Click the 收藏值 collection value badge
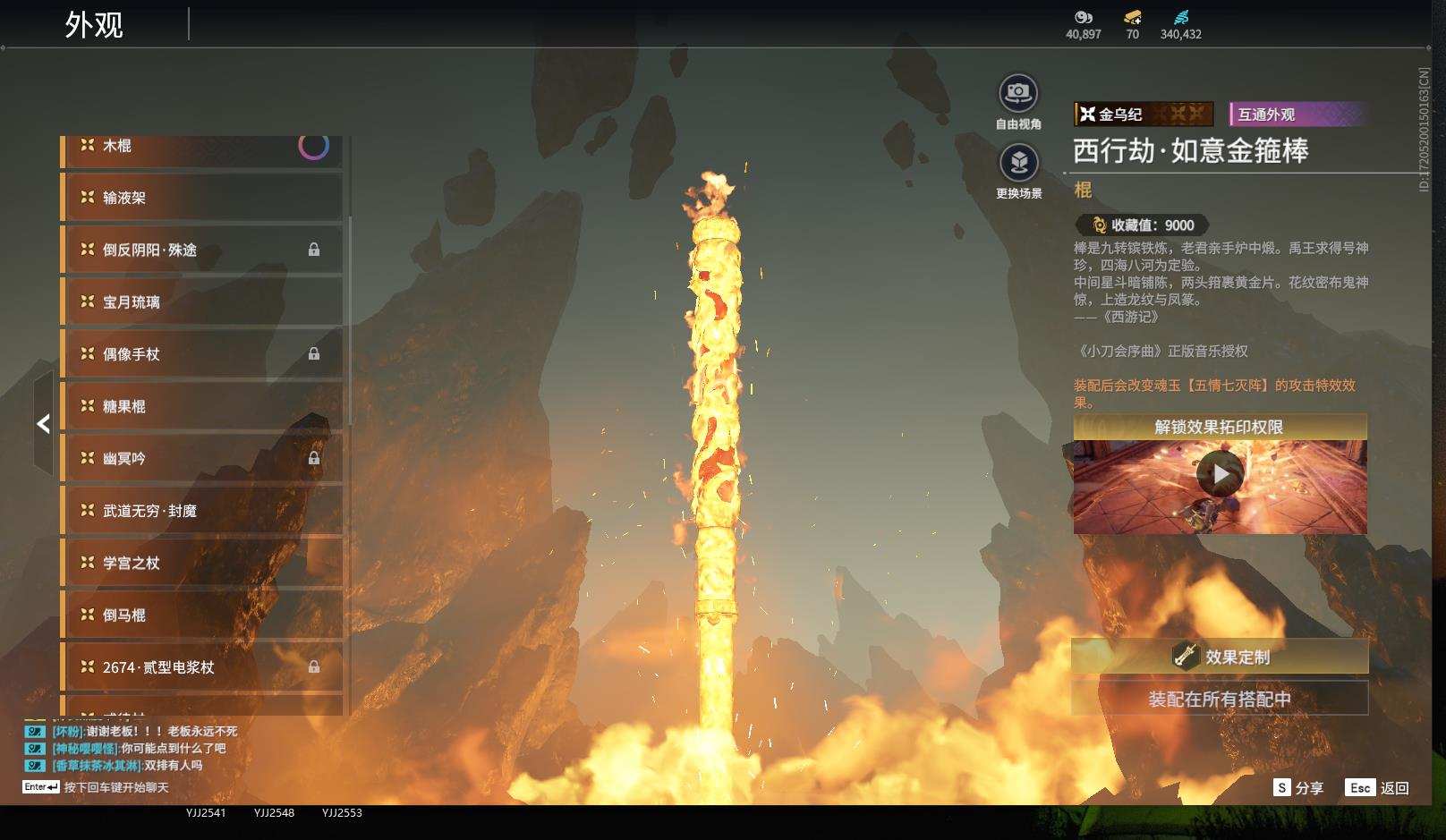This screenshot has height=840, width=1446. point(1143,225)
